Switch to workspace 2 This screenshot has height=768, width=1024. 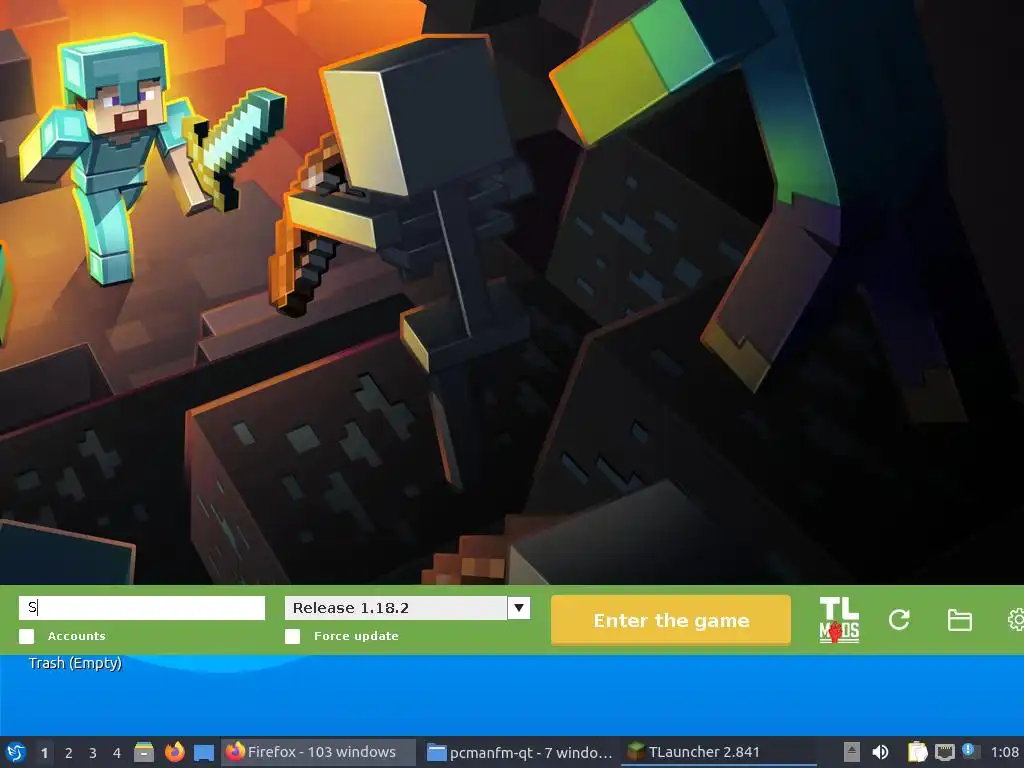[x=69, y=753]
